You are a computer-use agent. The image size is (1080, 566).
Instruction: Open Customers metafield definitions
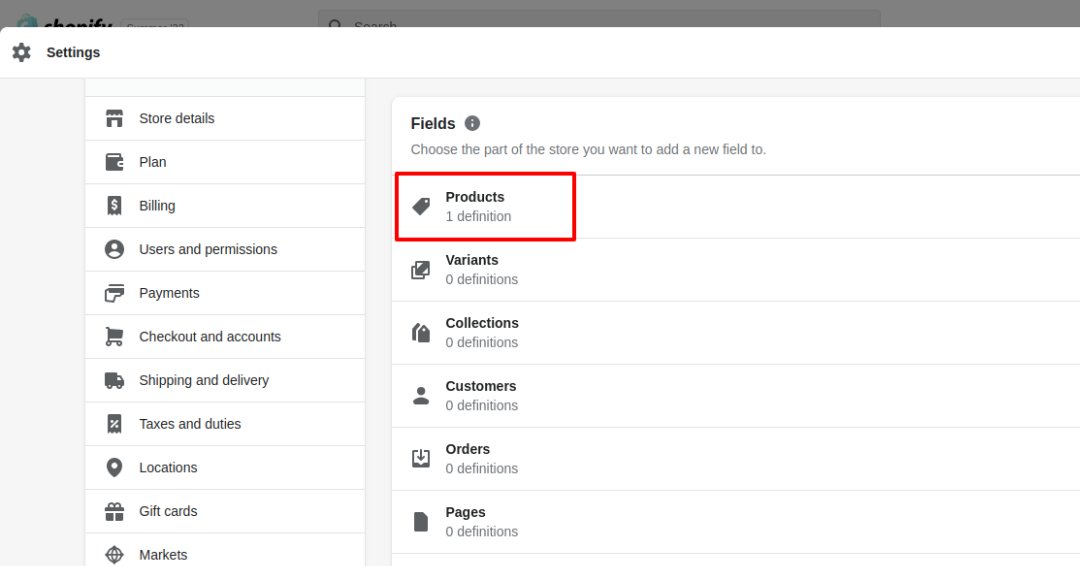tap(736, 396)
